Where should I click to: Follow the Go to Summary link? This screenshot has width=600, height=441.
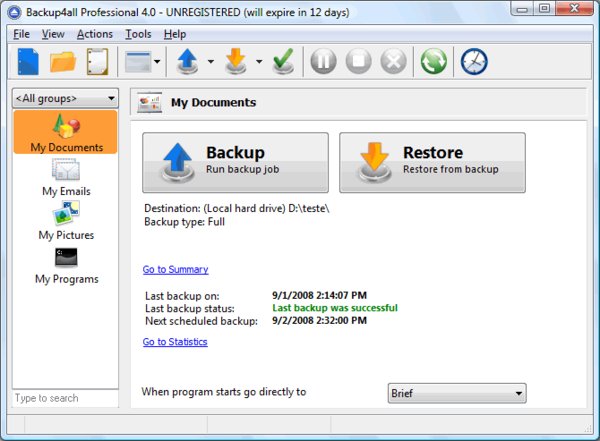click(176, 270)
